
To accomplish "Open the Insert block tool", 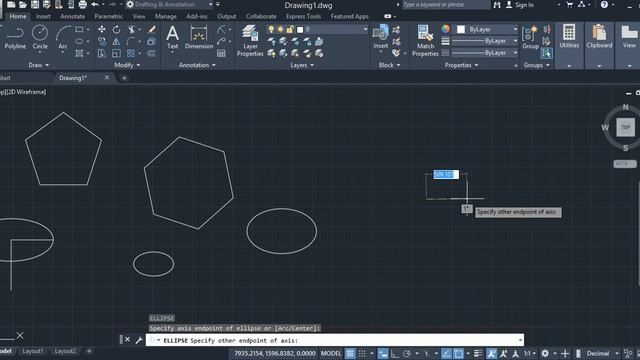I will point(380,37).
